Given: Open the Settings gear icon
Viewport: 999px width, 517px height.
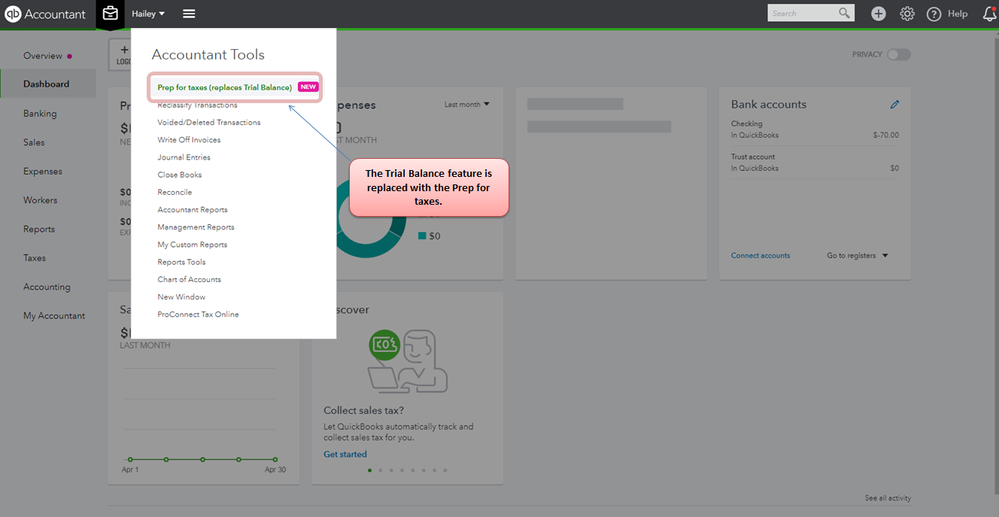Looking at the screenshot, I should 907,13.
